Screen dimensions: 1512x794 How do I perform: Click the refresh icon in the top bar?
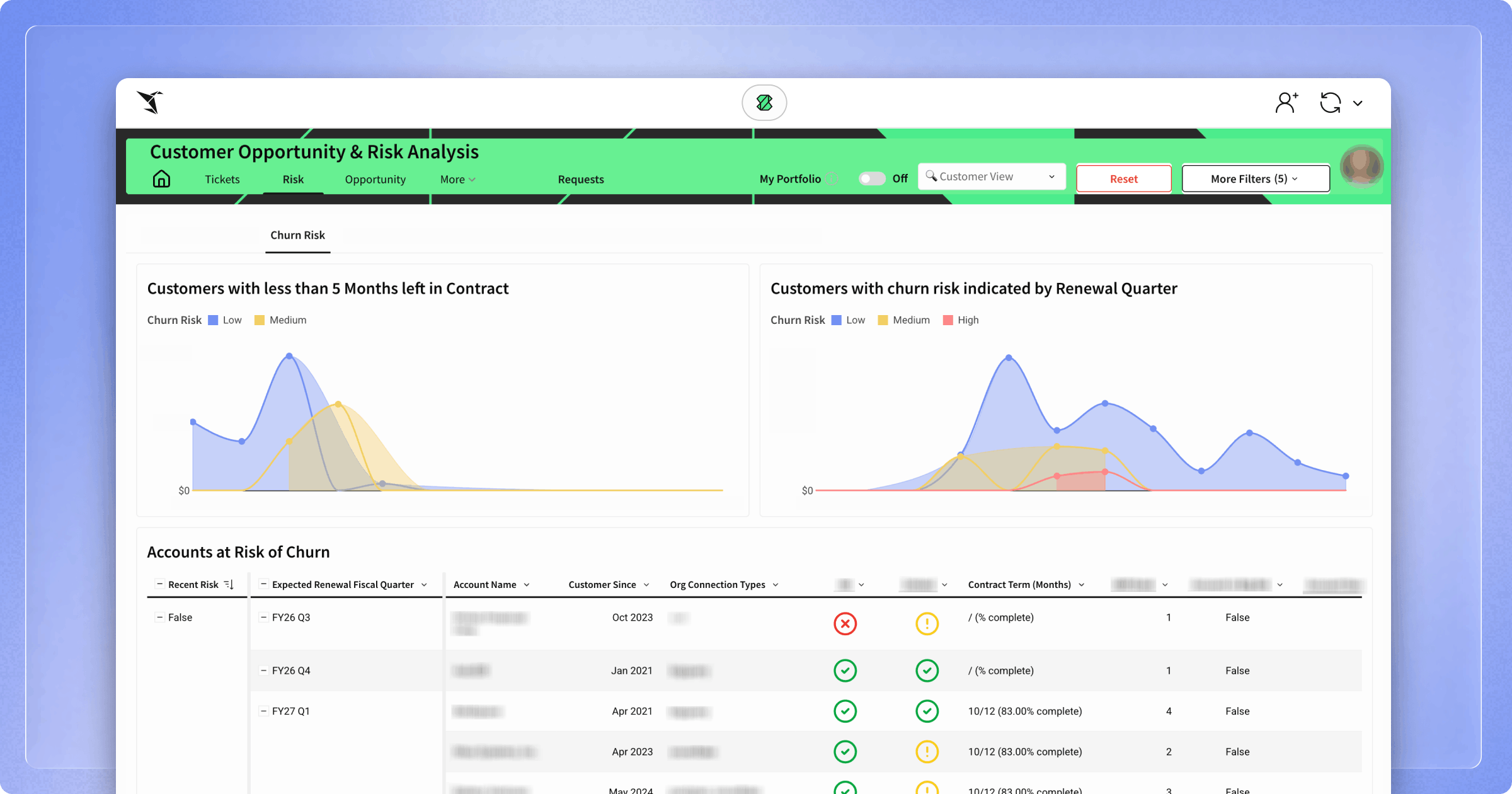click(1331, 102)
